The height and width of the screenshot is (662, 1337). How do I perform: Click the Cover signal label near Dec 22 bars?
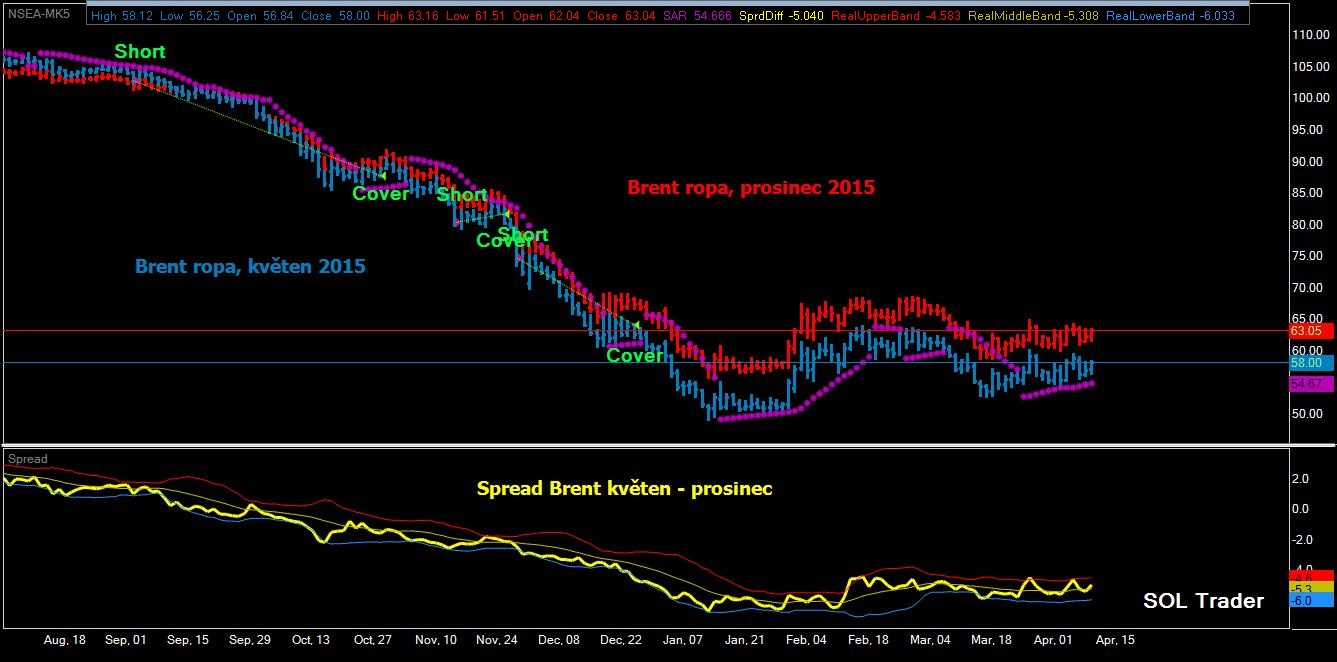(x=635, y=356)
